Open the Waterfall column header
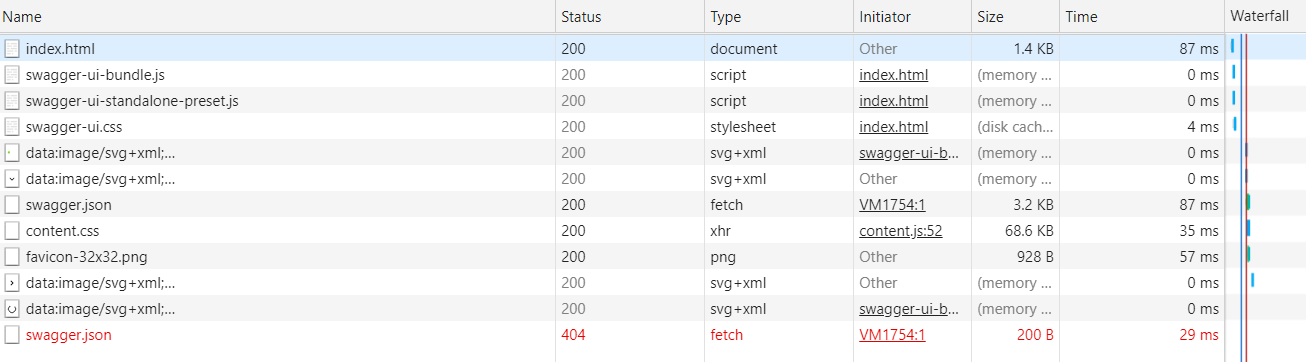This screenshot has height=362, width=1306. coord(1265,17)
